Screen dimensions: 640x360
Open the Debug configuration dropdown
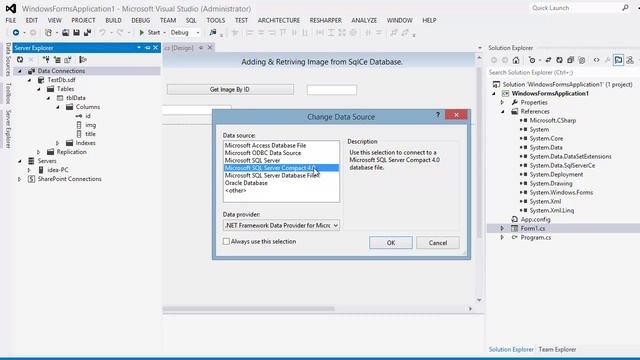tap(198, 32)
